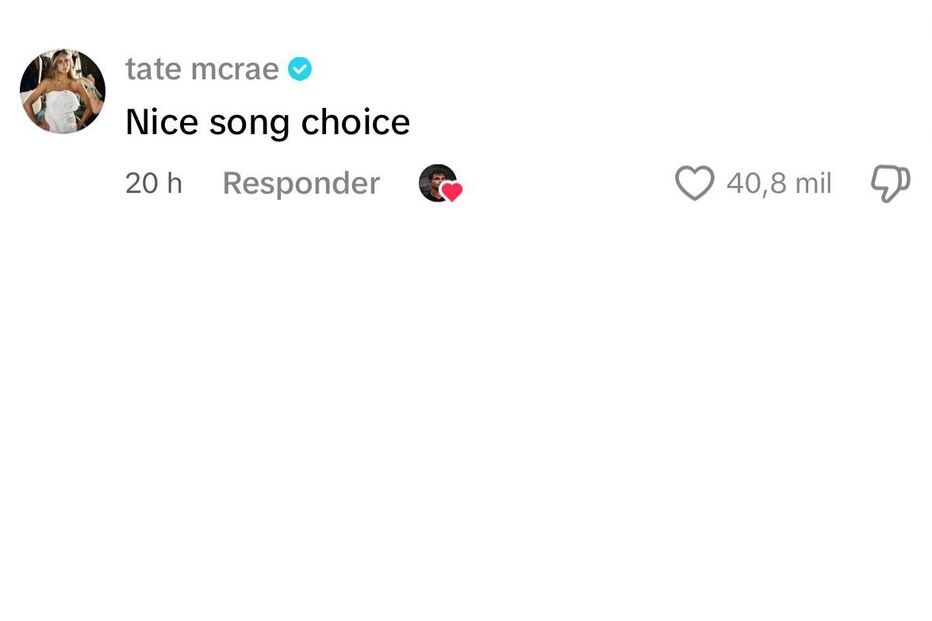Viewport: 932px width, 621px height.
Task: Tap the mini avatar right of Responder
Action: 437,183
